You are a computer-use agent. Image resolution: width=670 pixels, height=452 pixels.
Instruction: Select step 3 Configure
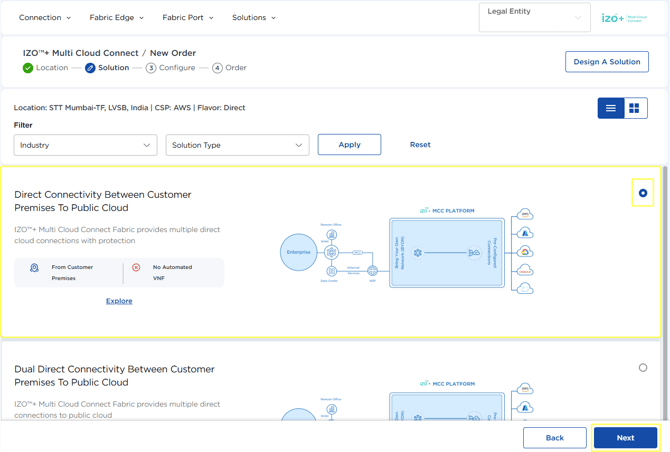[170, 68]
